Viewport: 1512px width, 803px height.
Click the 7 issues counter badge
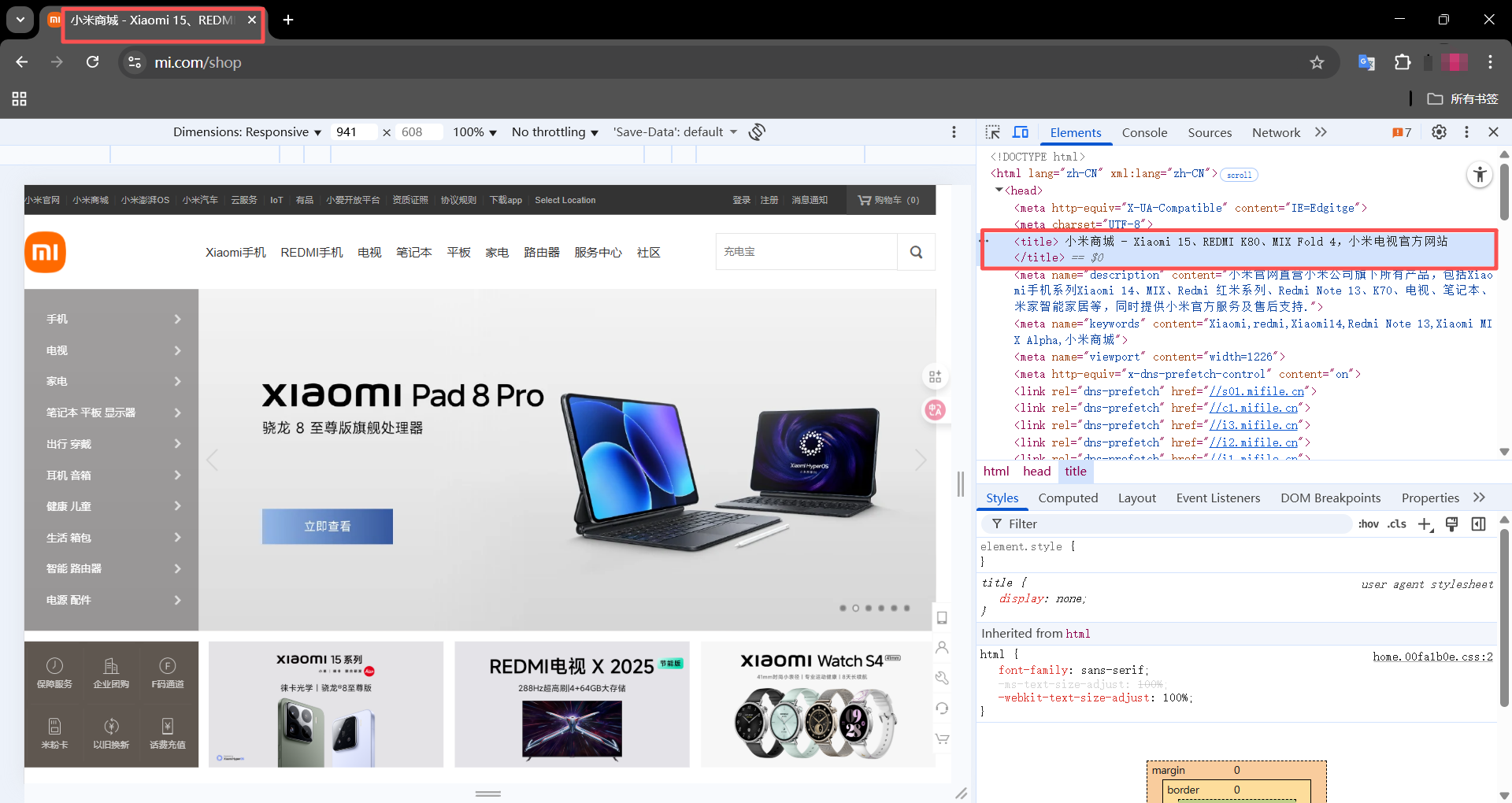tap(1402, 132)
